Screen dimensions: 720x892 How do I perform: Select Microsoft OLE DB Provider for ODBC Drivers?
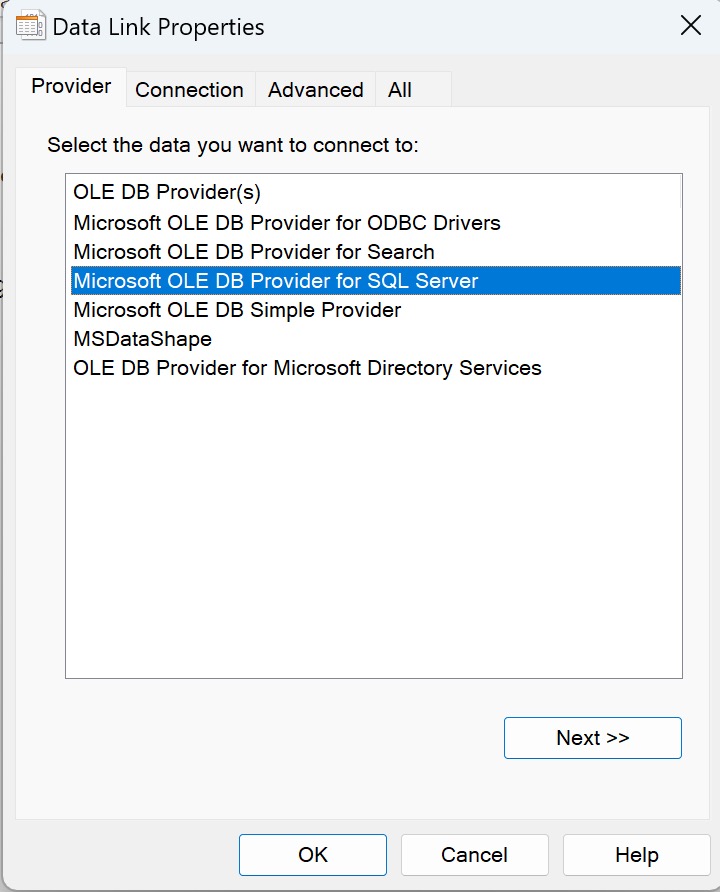click(x=287, y=222)
